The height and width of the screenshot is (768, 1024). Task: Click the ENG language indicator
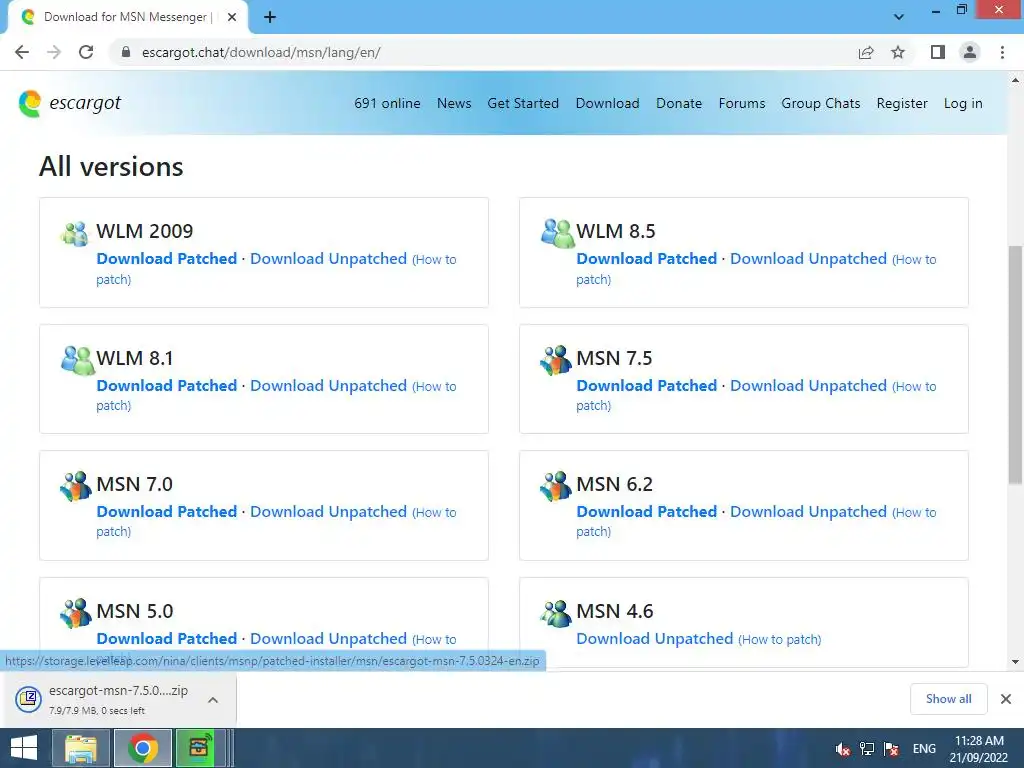[924, 749]
